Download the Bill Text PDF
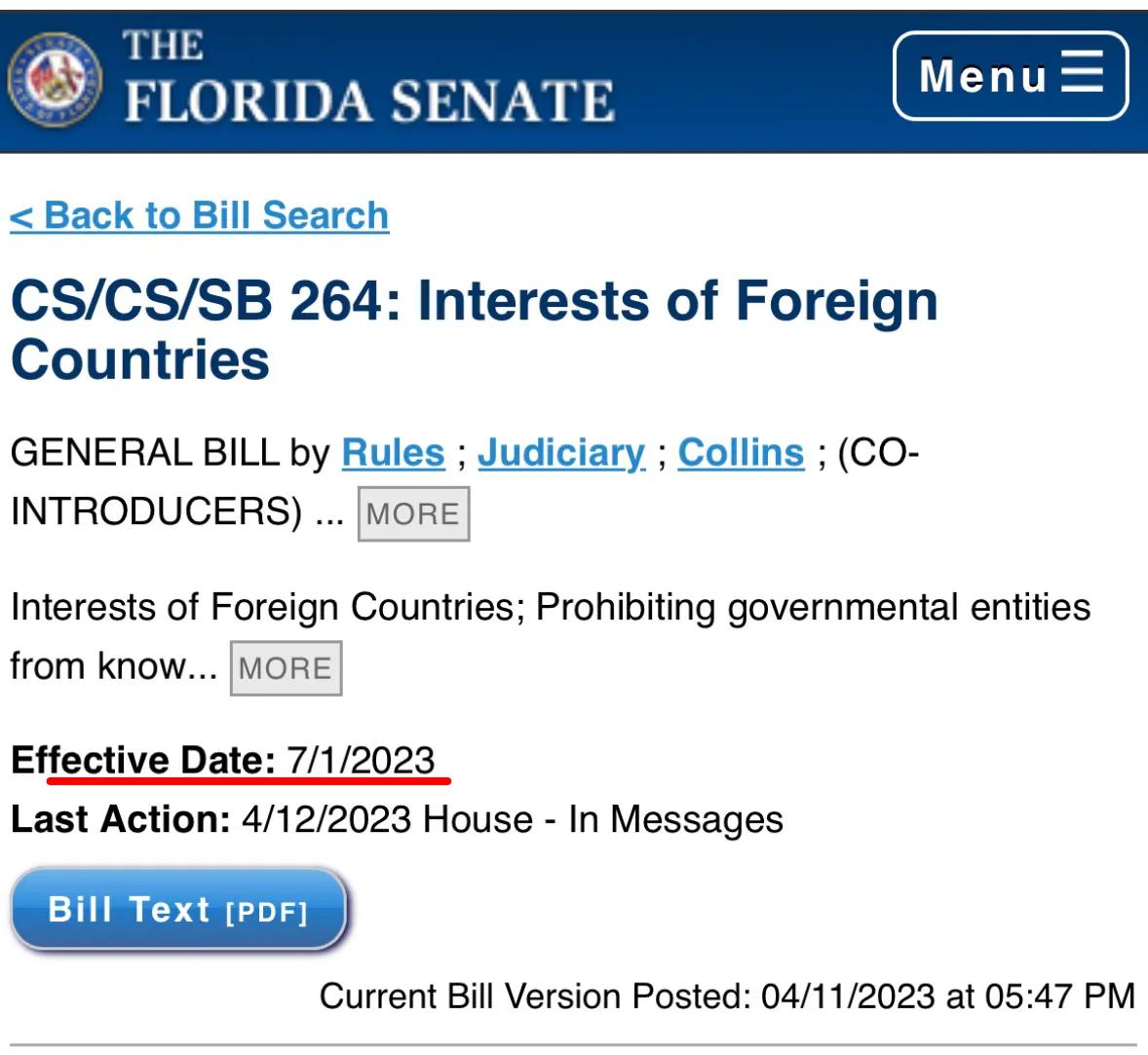 tap(179, 910)
